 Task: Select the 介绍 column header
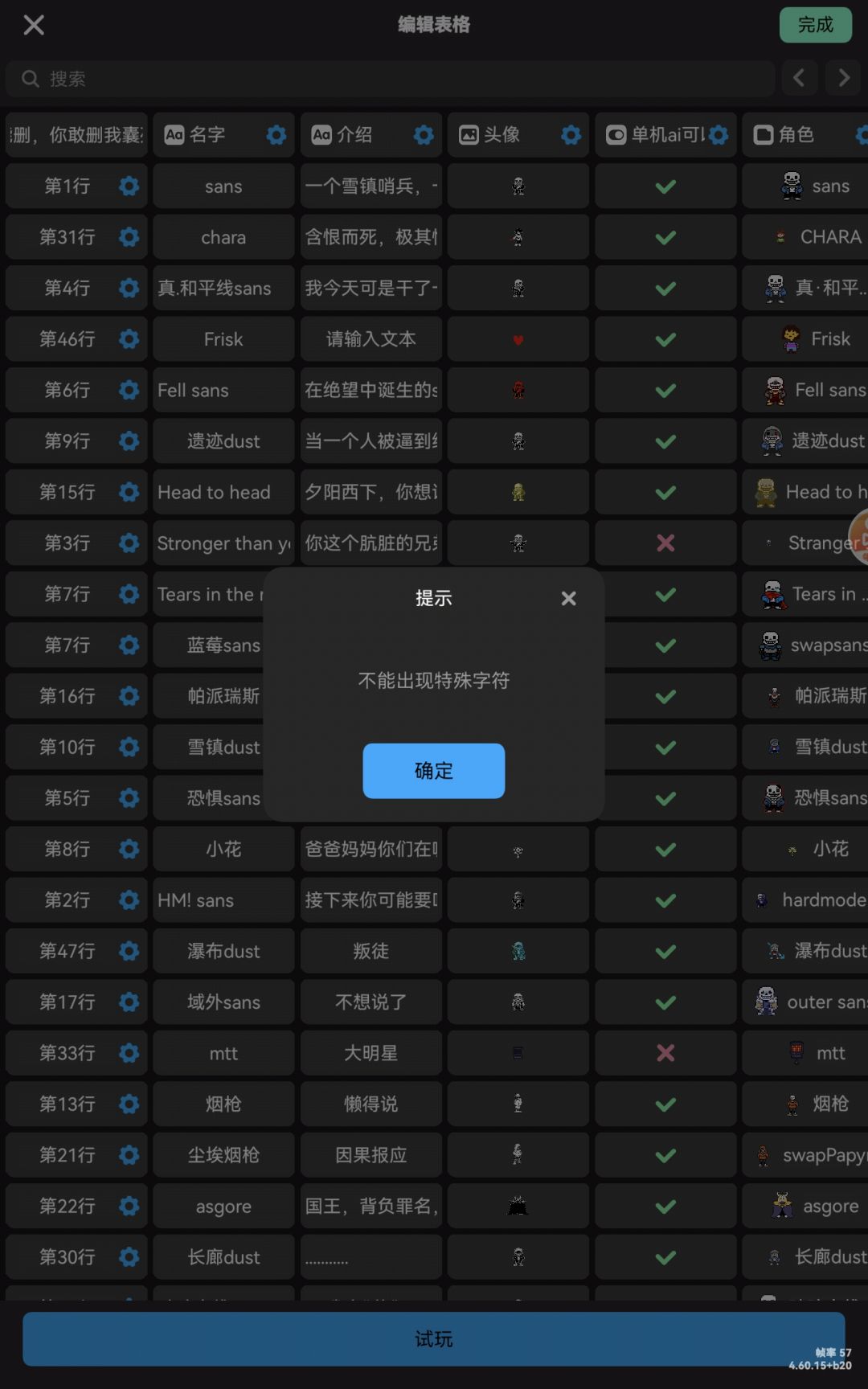click(x=371, y=135)
